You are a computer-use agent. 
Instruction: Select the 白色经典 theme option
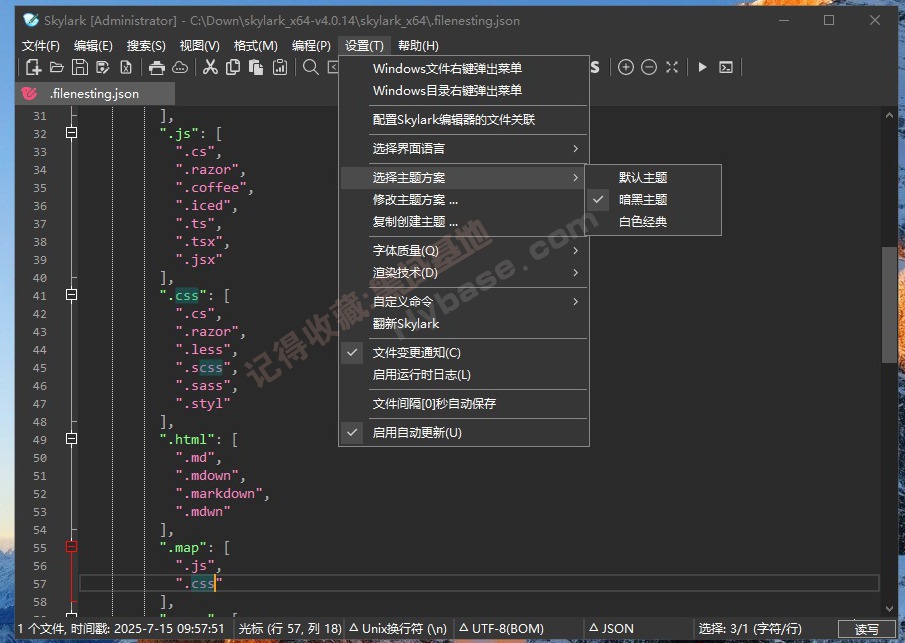coord(653,222)
